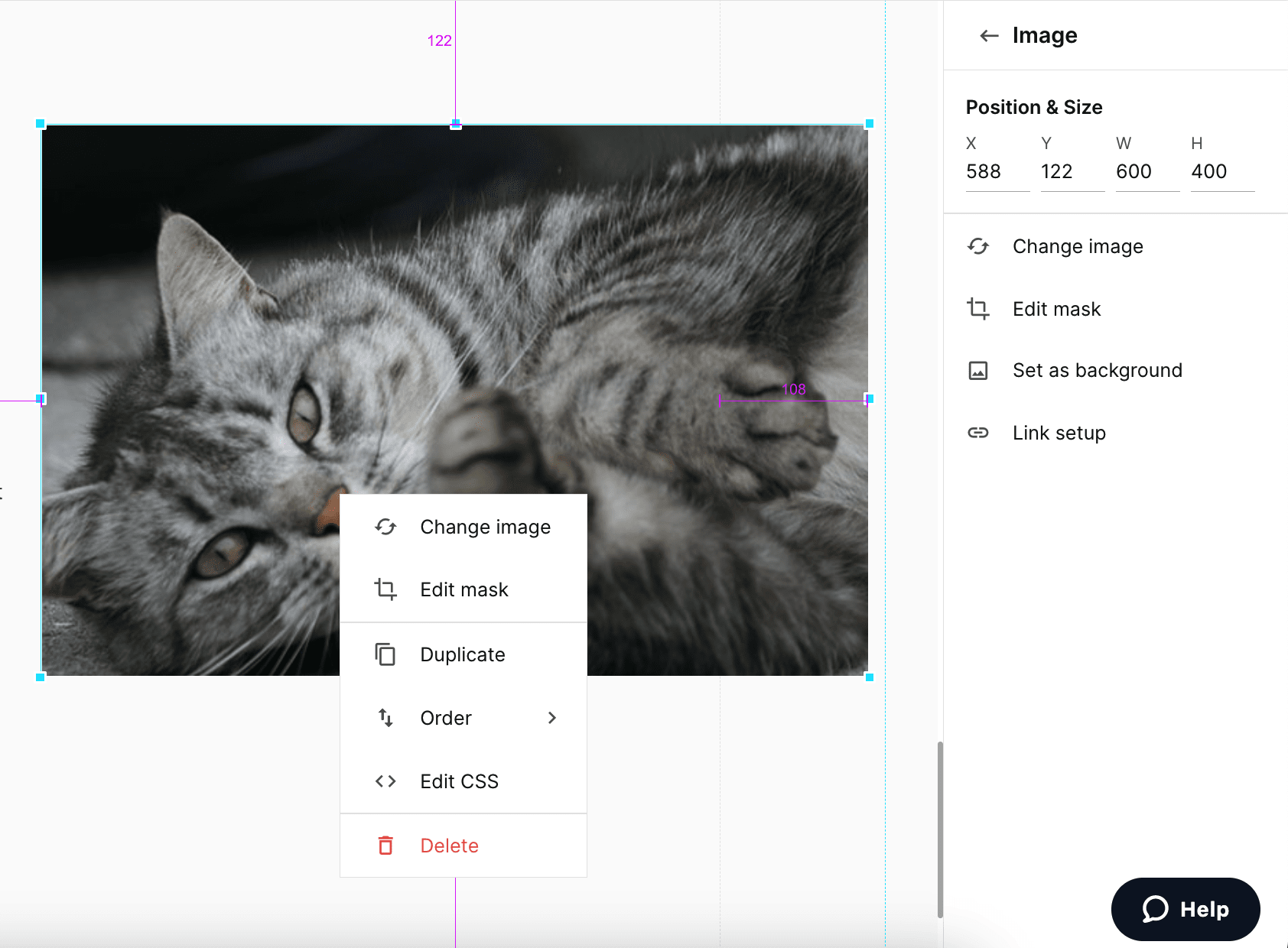Open the Help chat button
Image resolution: width=1288 pixels, height=948 pixels.
[x=1186, y=909]
